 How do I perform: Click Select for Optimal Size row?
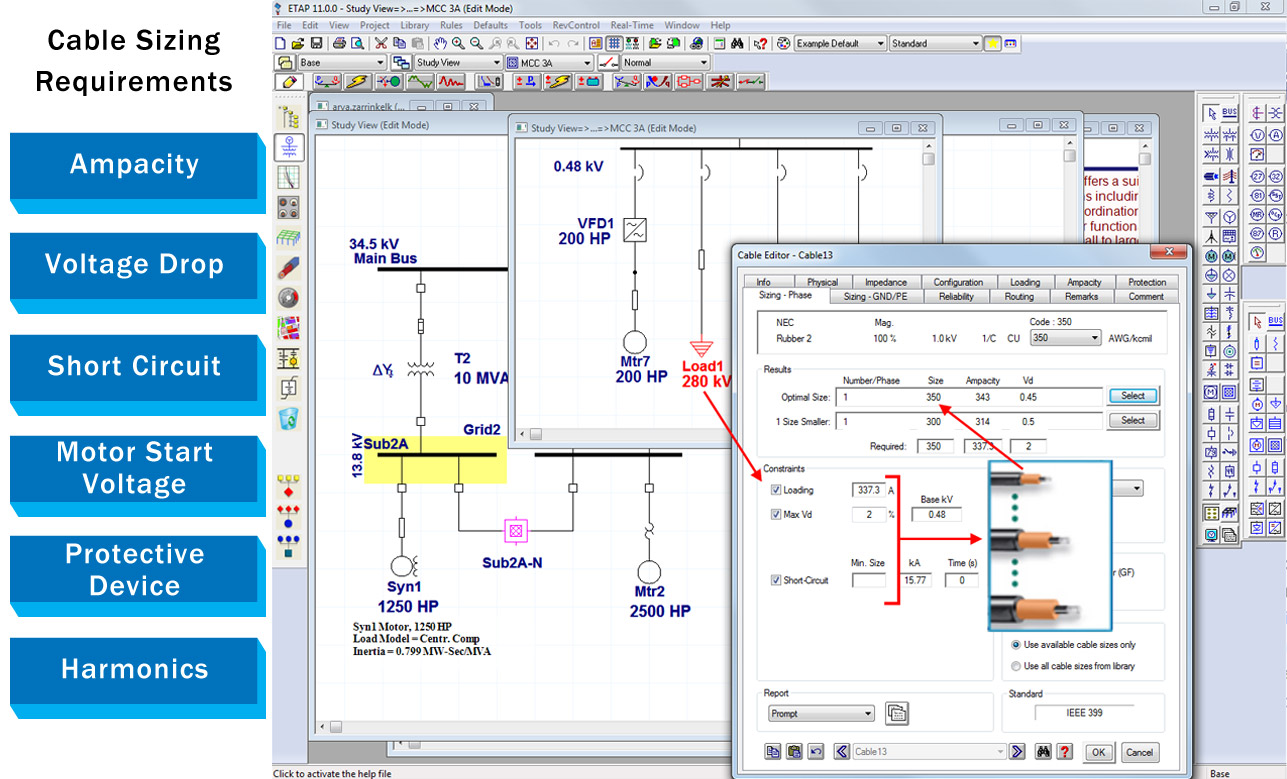click(x=1133, y=396)
